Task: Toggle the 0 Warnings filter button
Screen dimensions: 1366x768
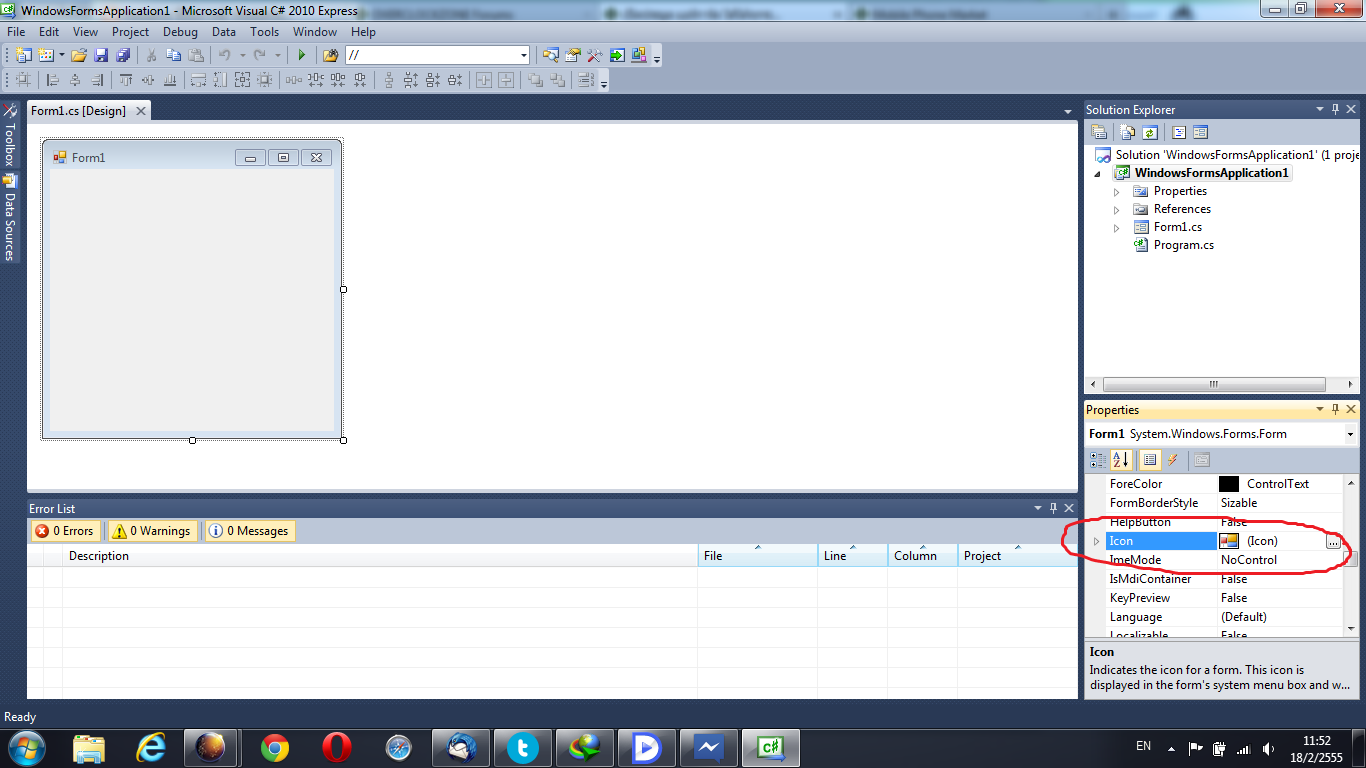Action: click(x=151, y=531)
